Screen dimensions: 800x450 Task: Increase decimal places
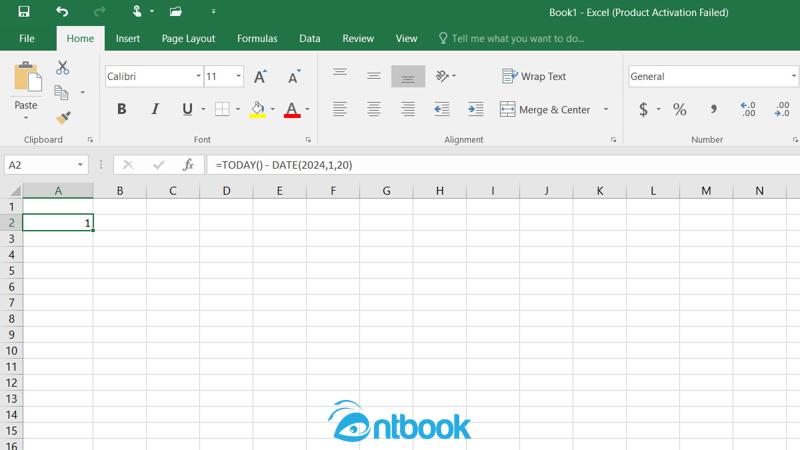[x=747, y=109]
